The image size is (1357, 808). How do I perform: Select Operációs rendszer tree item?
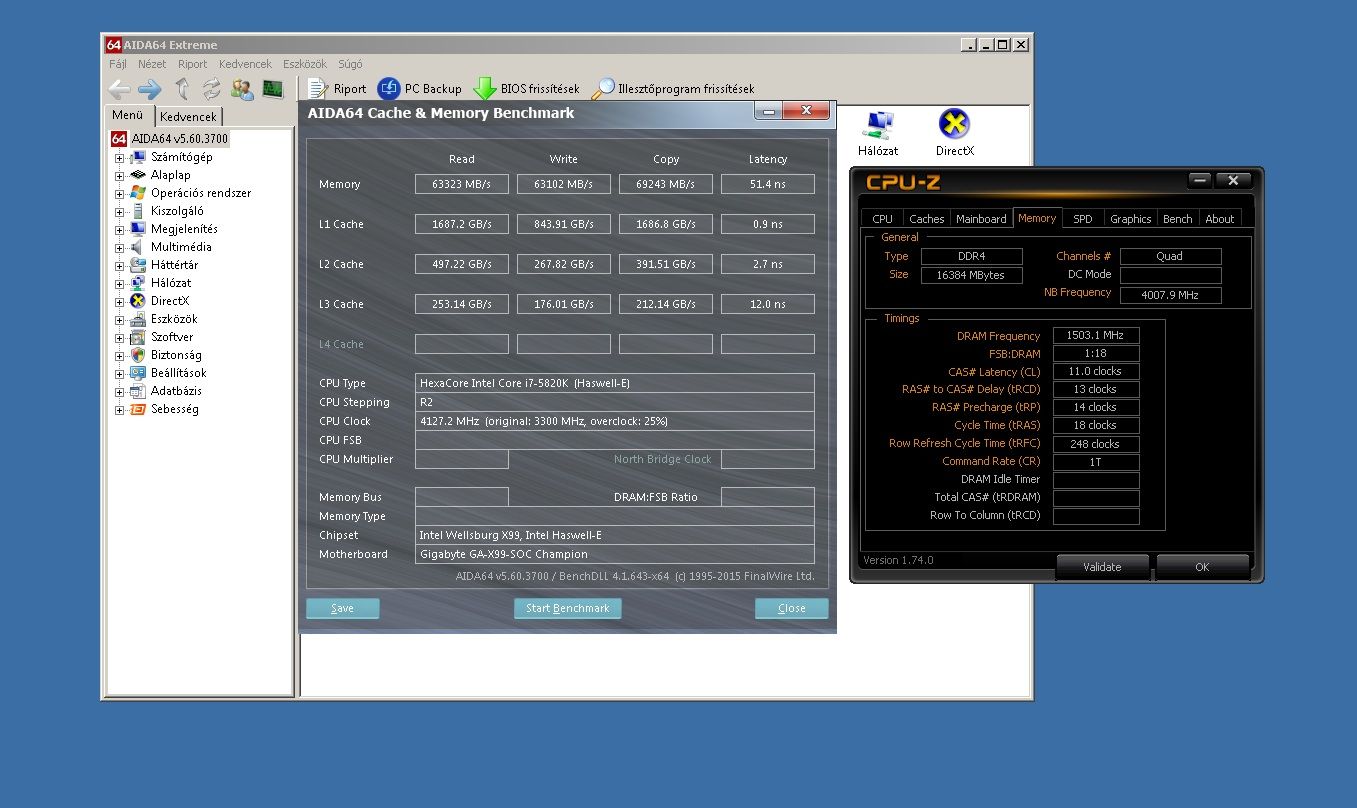click(201, 193)
